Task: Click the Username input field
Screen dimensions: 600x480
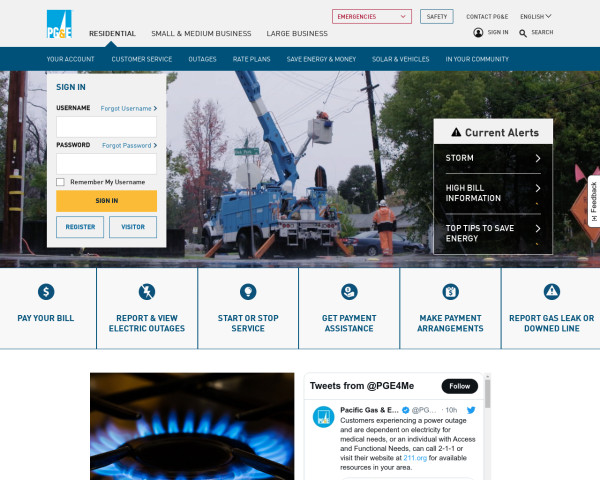Action: pyautogui.click(x=106, y=127)
